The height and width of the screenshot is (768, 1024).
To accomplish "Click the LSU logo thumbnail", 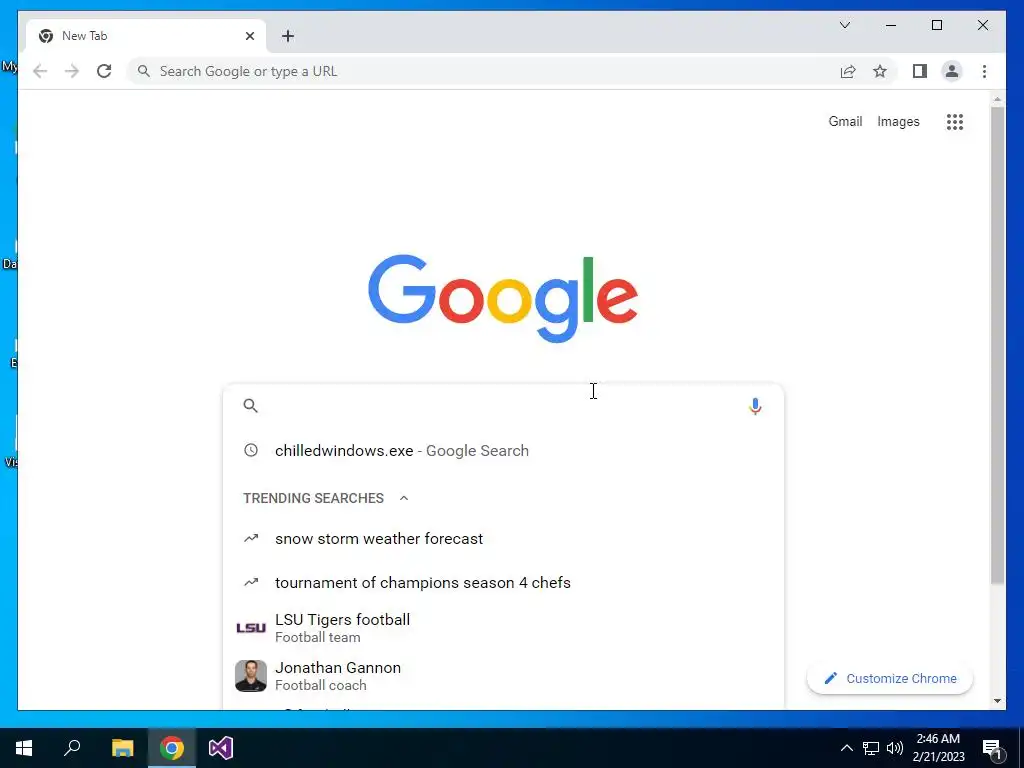I will [x=251, y=628].
